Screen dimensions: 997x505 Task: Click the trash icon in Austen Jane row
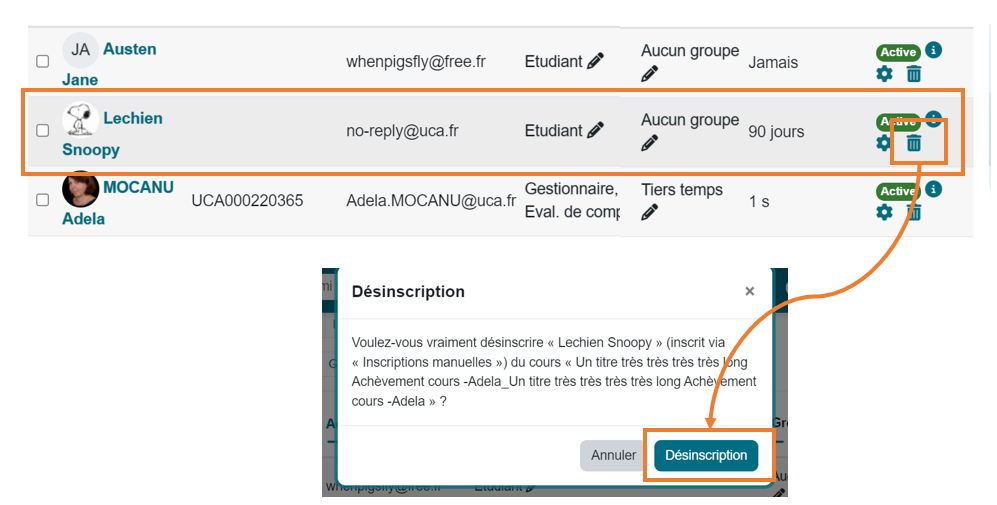pos(913,73)
